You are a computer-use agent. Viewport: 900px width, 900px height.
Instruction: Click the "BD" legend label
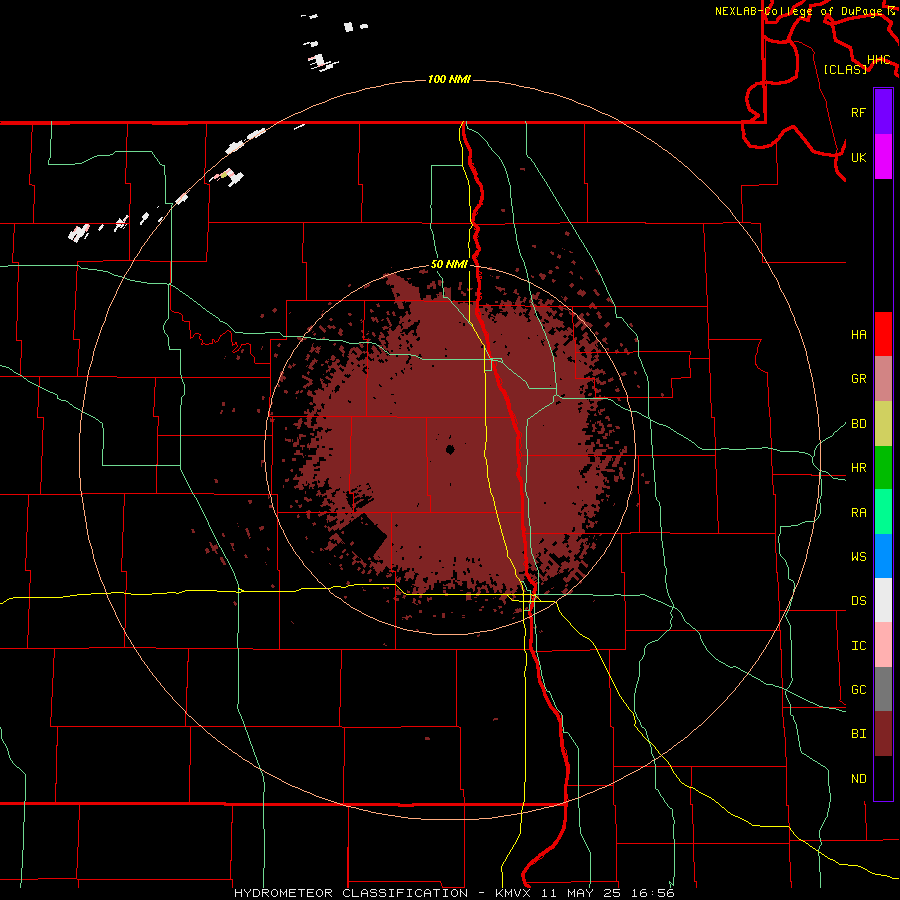tap(858, 424)
